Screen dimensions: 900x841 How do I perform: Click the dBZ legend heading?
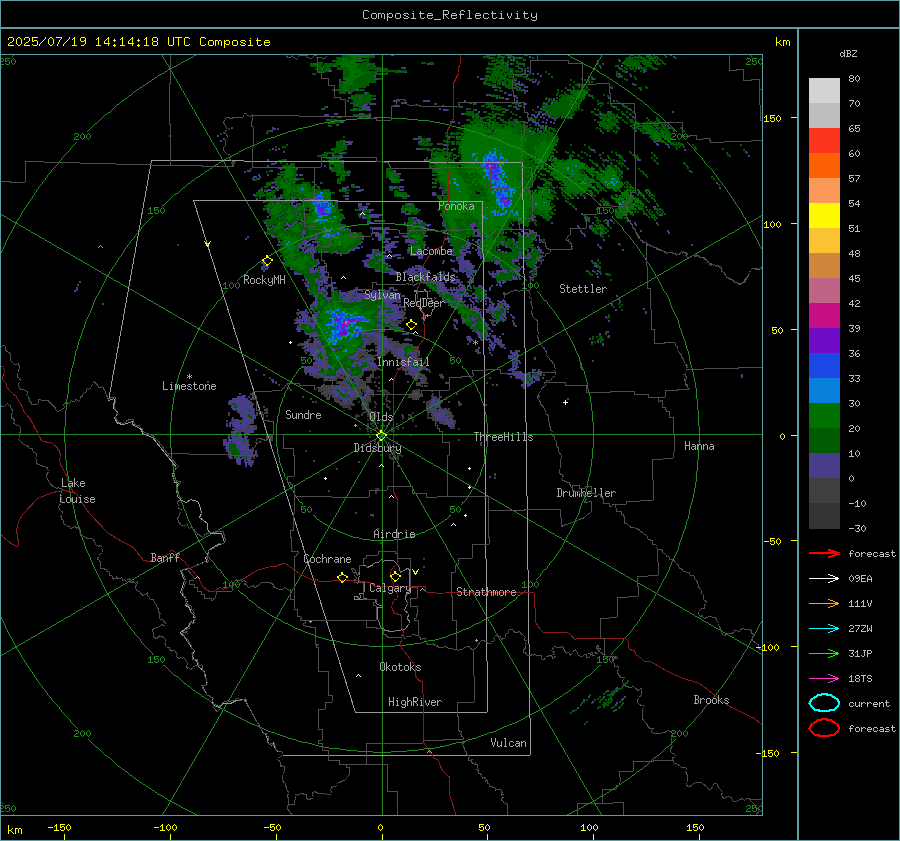tap(848, 53)
